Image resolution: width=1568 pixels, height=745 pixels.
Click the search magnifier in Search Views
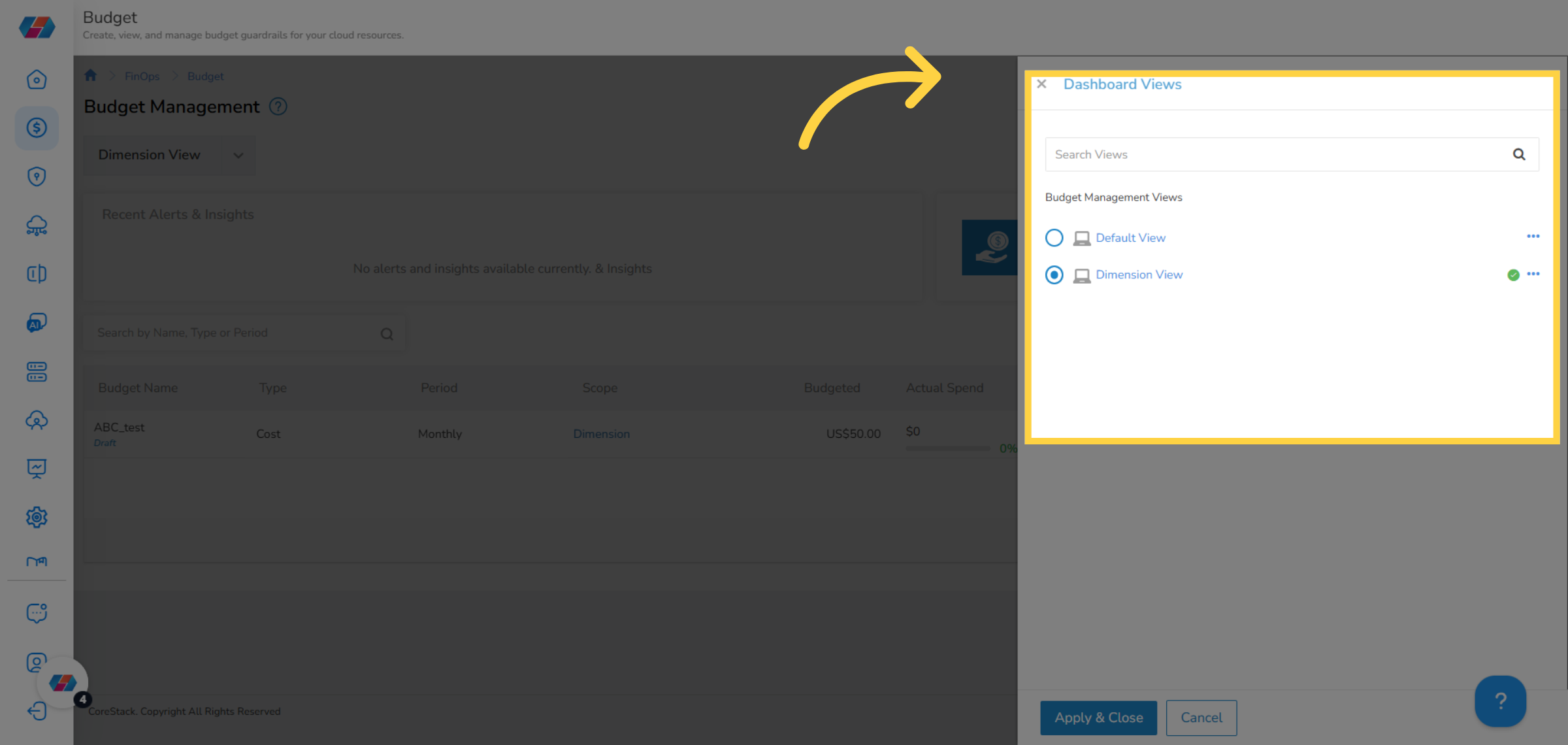coord(1519,154)
